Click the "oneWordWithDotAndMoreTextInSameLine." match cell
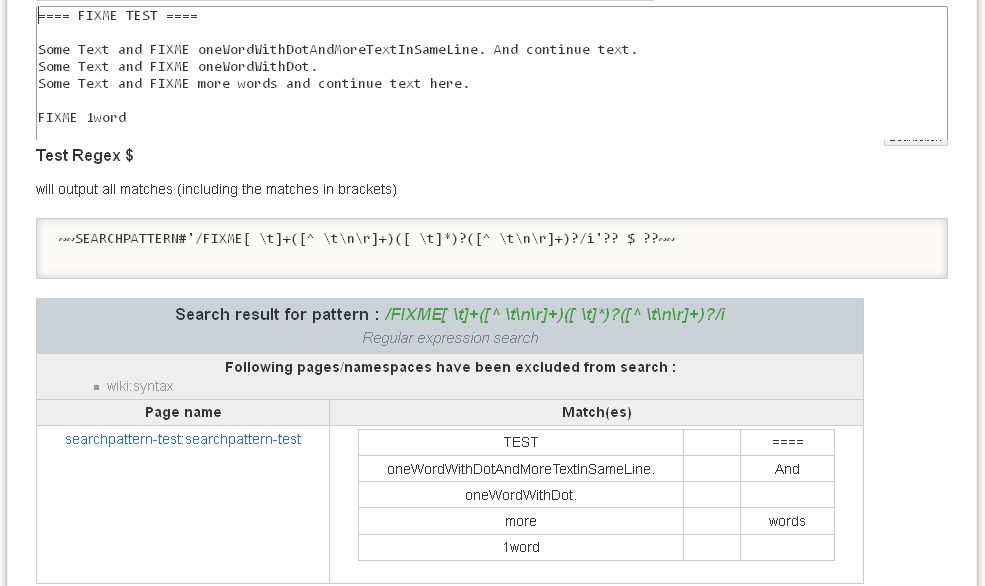 [520, 469]
